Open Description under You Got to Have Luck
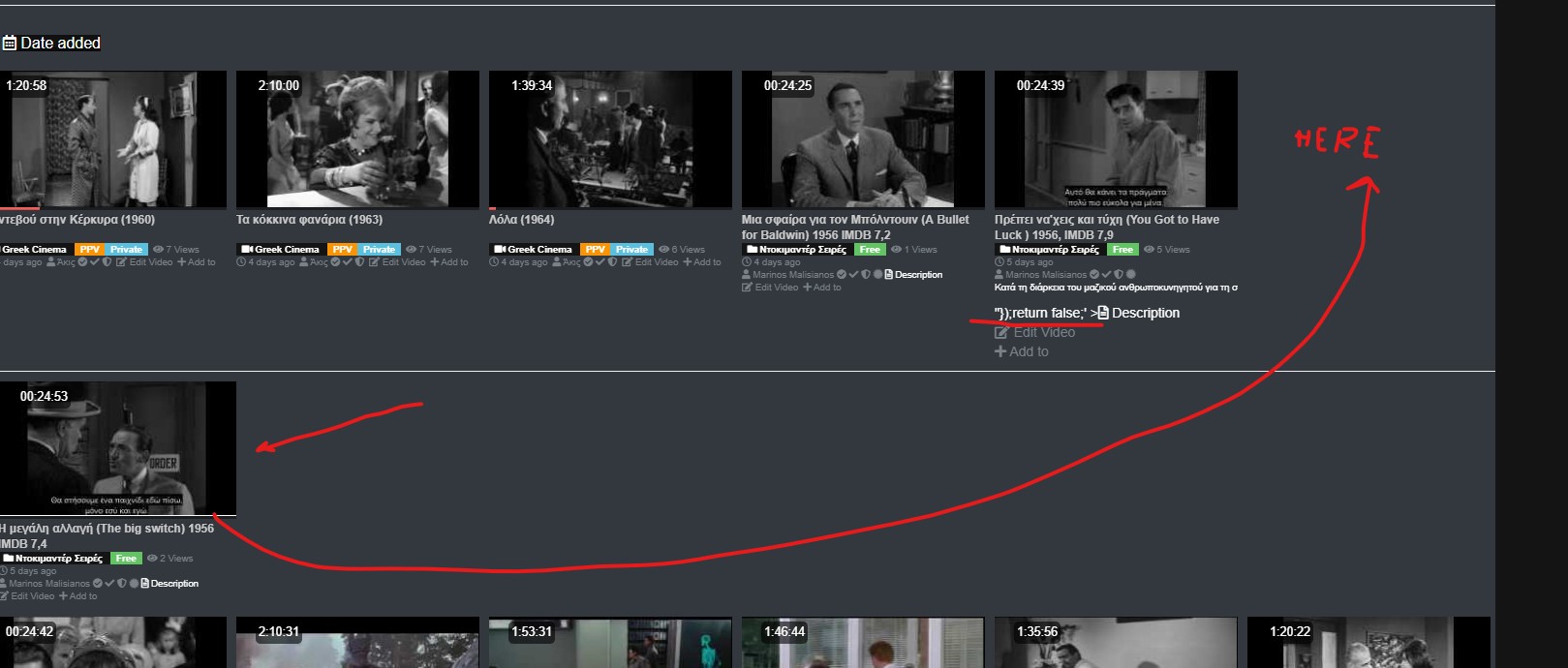 click(1138, 313)
